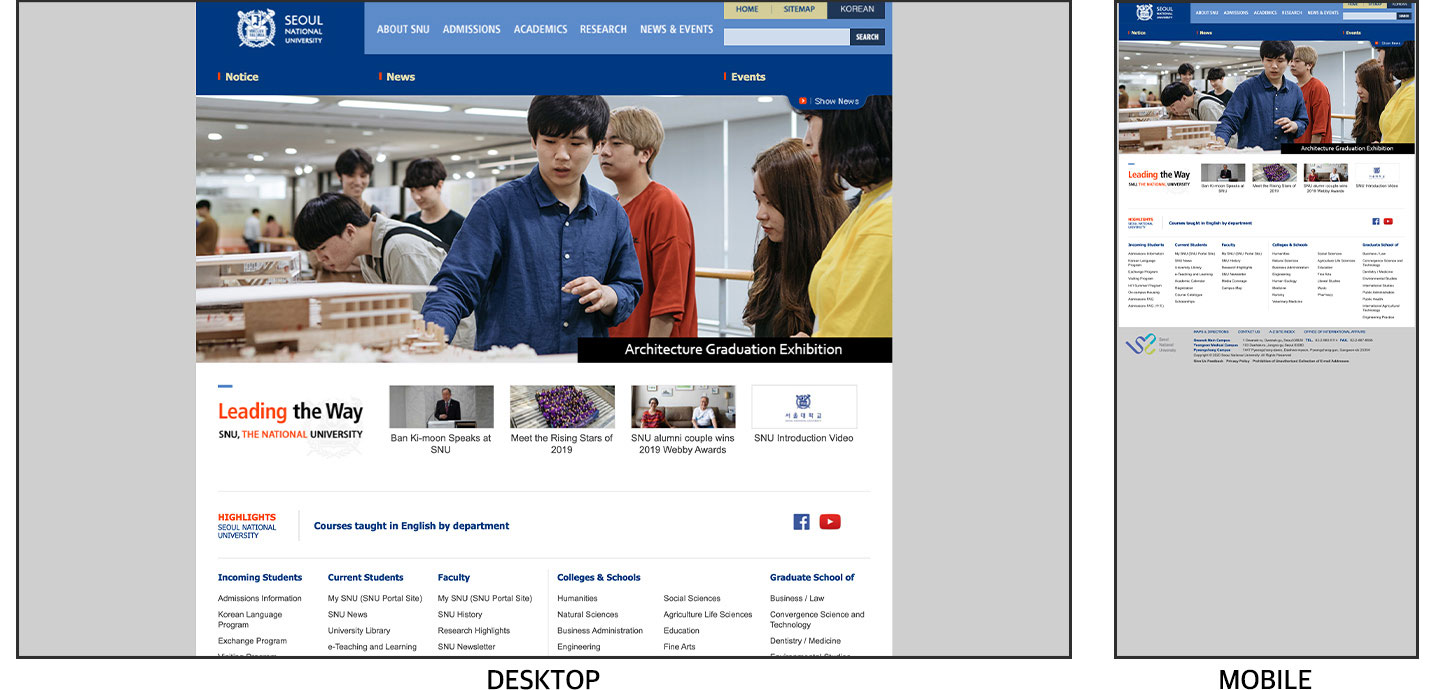Click the Facebook icon in the desktop view
Screen dimensions: 1440x690
[x=801, y=522]
